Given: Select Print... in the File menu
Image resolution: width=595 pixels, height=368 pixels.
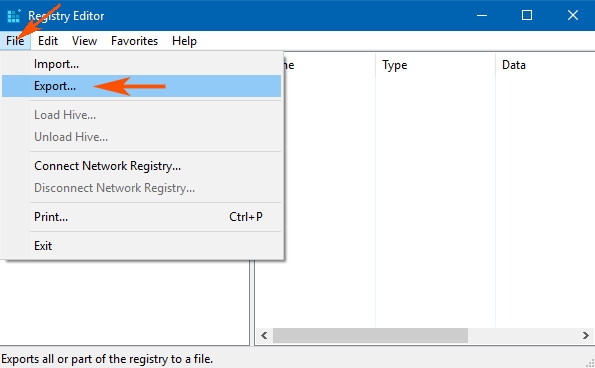Looking at the screenshot, I should pos(141,217).
